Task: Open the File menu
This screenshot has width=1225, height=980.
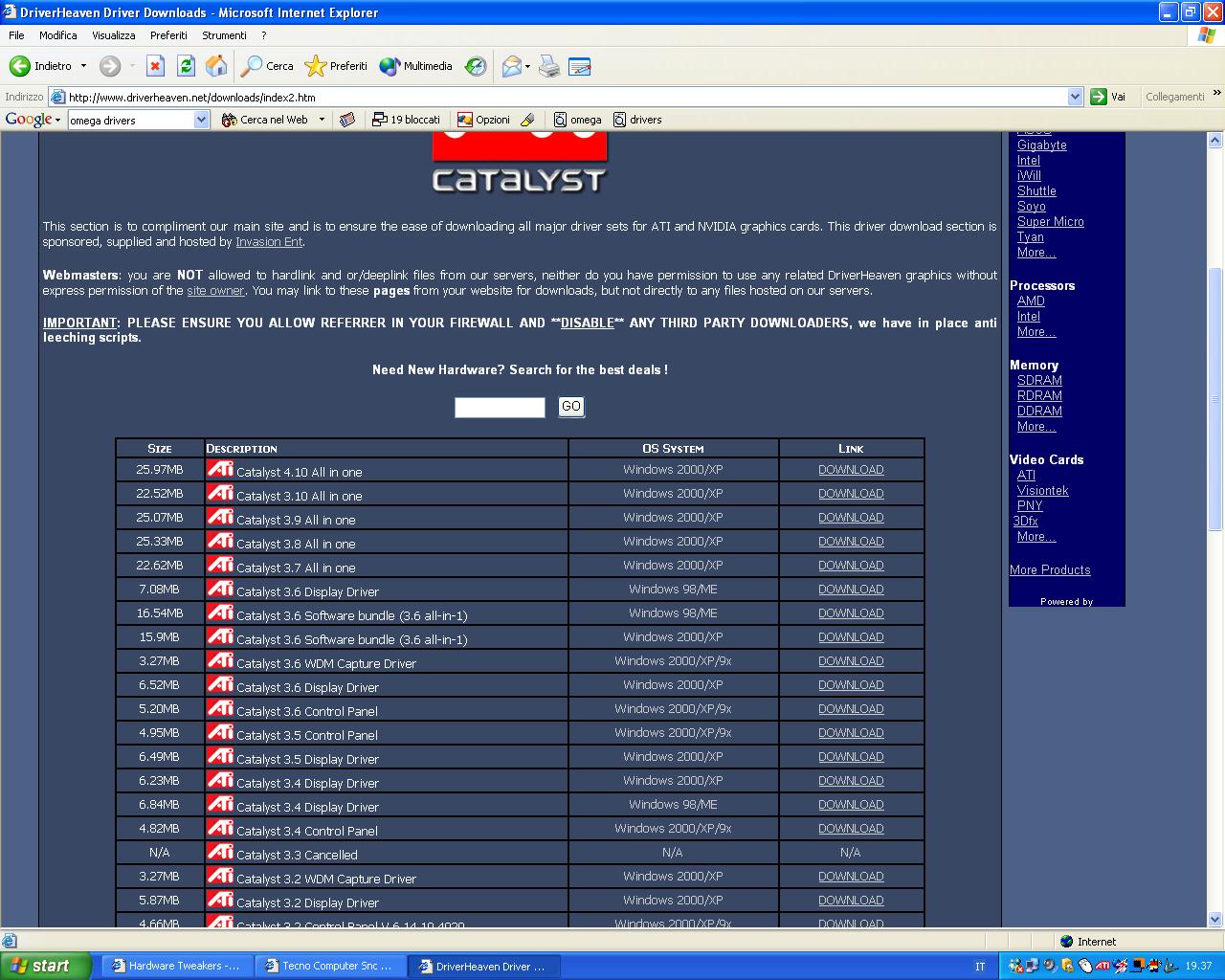Action: pyautogui.click(x=16, y=35)
